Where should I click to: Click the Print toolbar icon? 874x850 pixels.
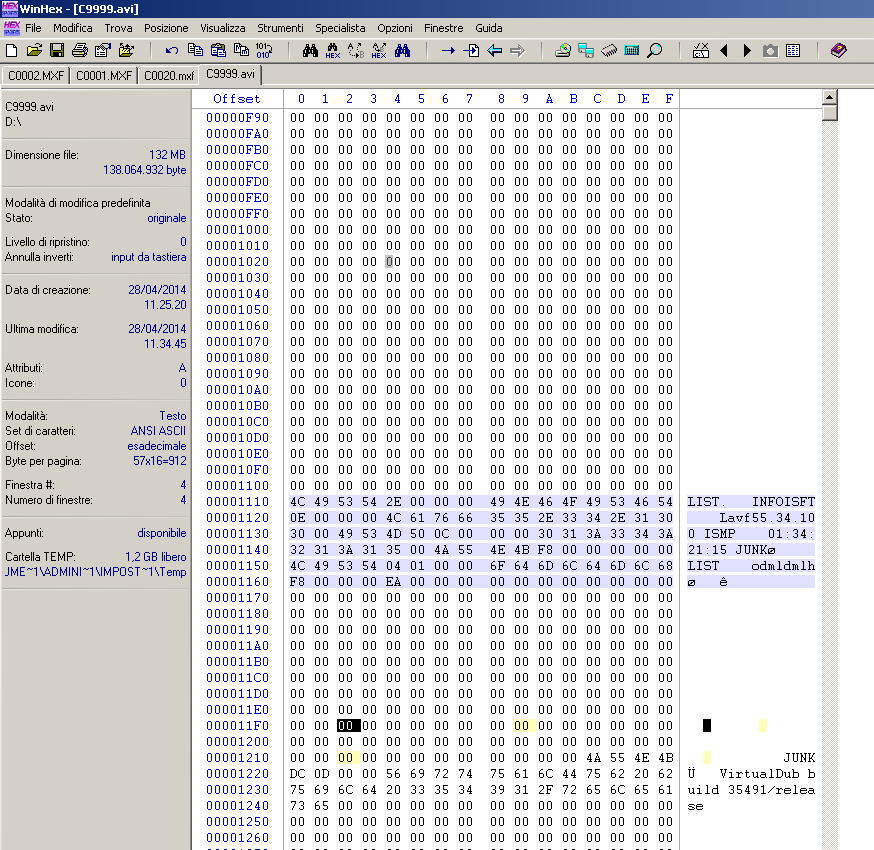pyautogui.click(x=80, y=50)
